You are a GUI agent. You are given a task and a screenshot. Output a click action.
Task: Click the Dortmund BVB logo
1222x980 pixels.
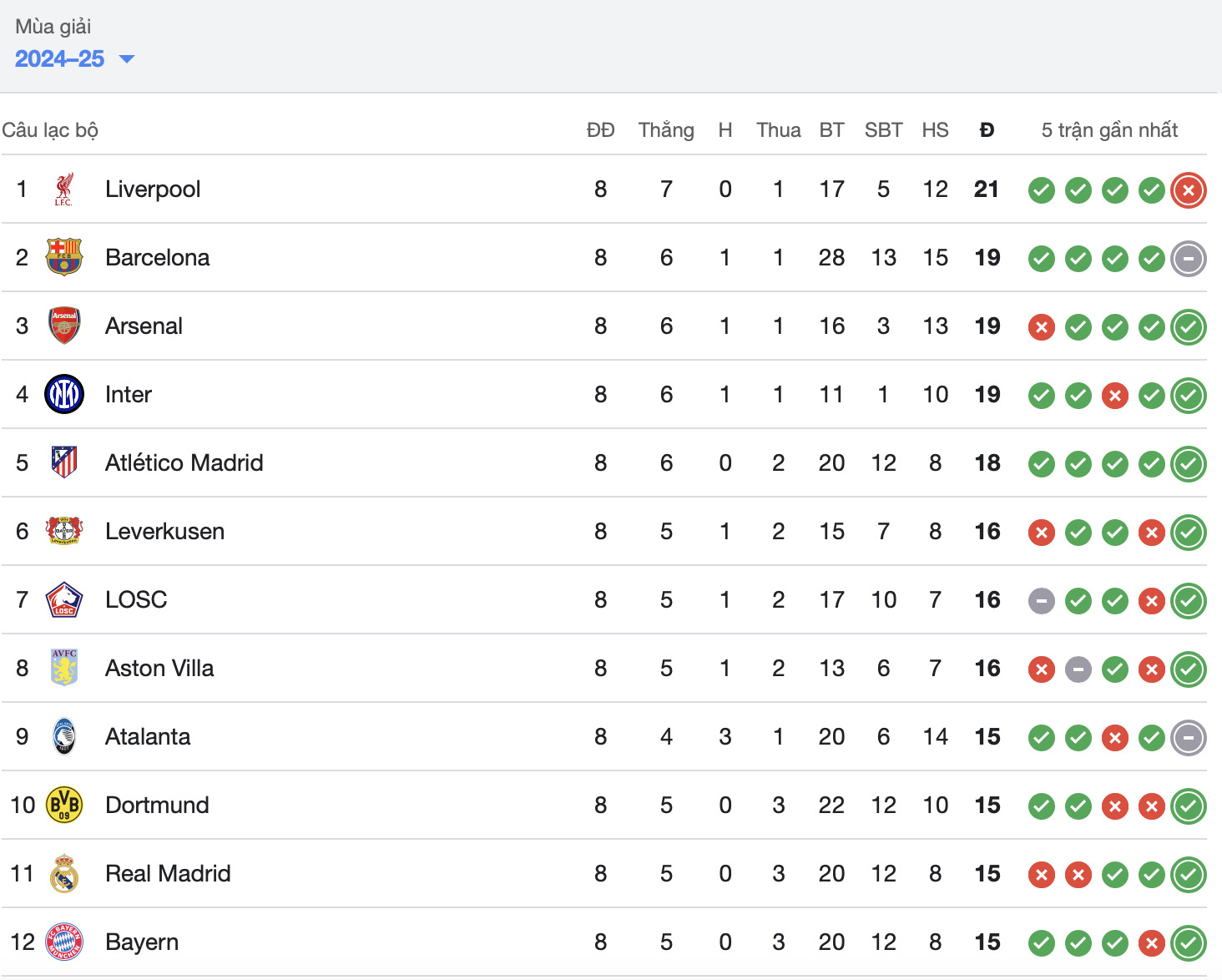tap(64, 806)
